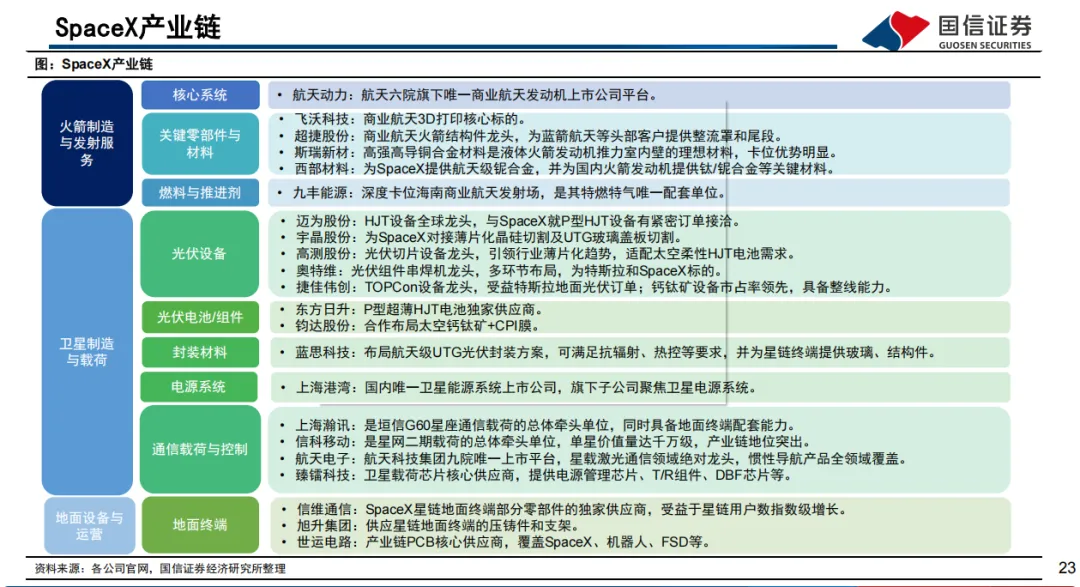Image resolution: width=1080 pixels, height=587 pixels.
Task: Click the 光伏设备 subcategory label
Action: (199, 254)
